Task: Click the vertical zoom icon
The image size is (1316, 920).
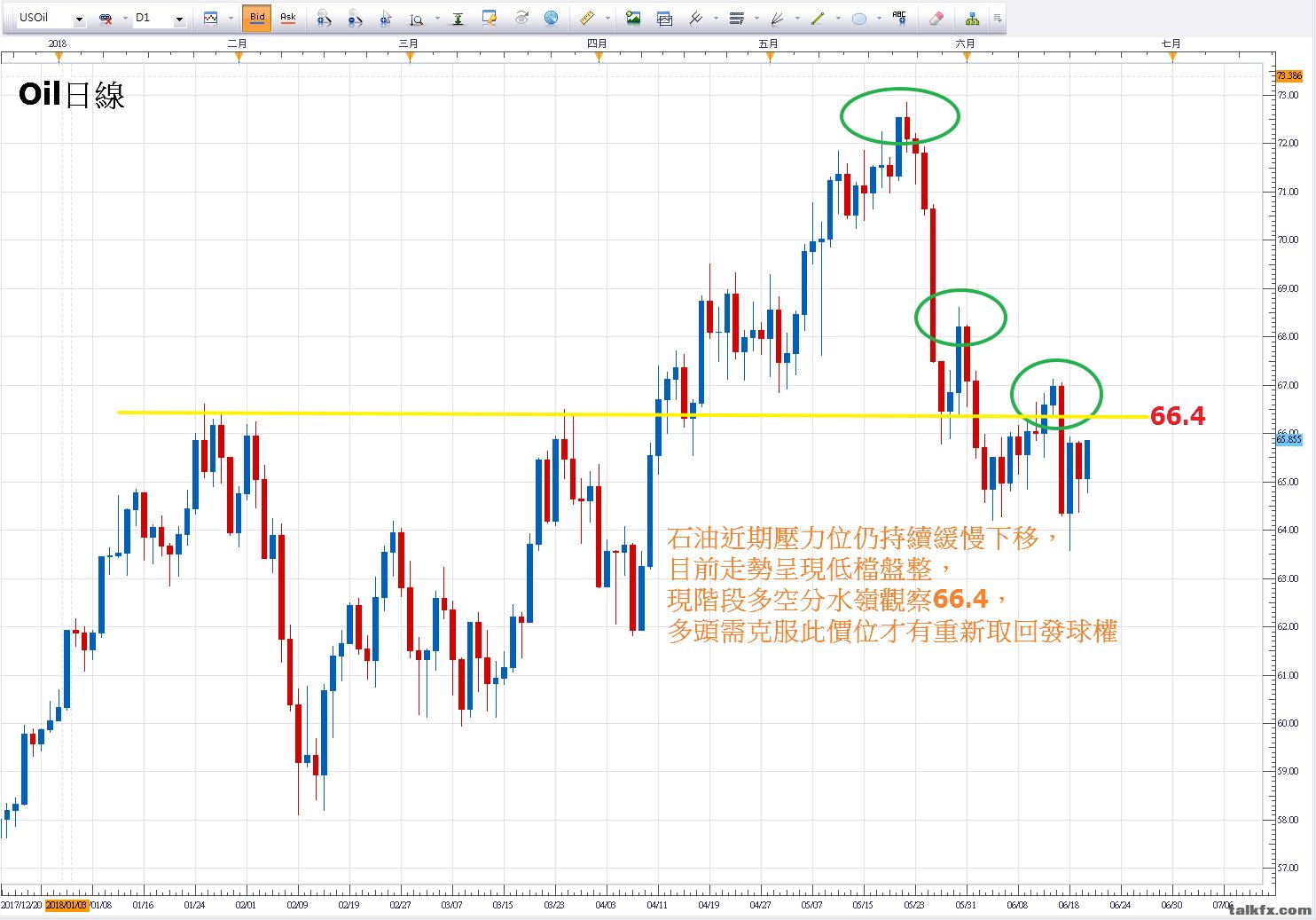Action: pos(417,18)
